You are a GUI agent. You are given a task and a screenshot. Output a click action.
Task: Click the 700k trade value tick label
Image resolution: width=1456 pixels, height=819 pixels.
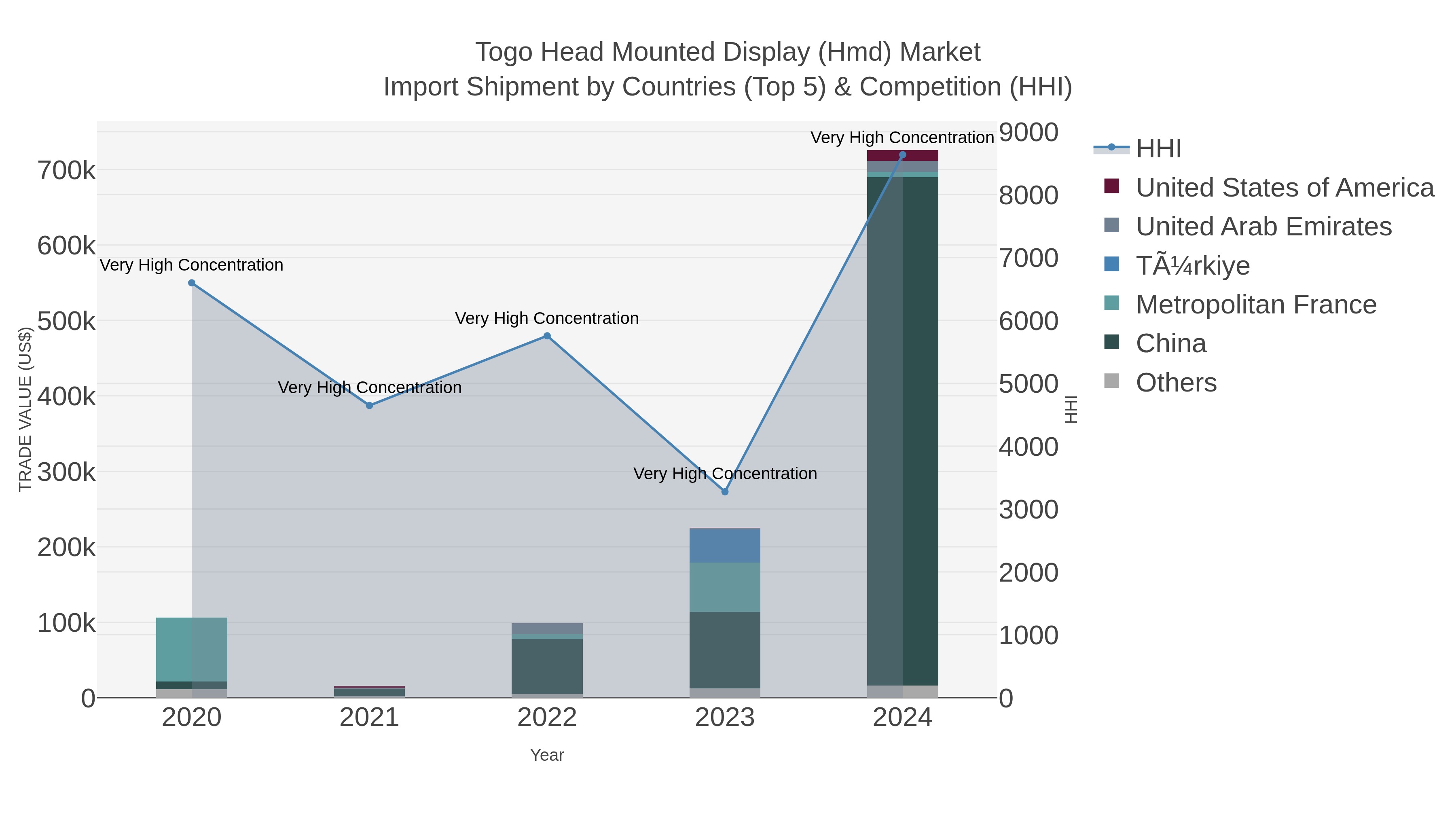click(67, 171)
